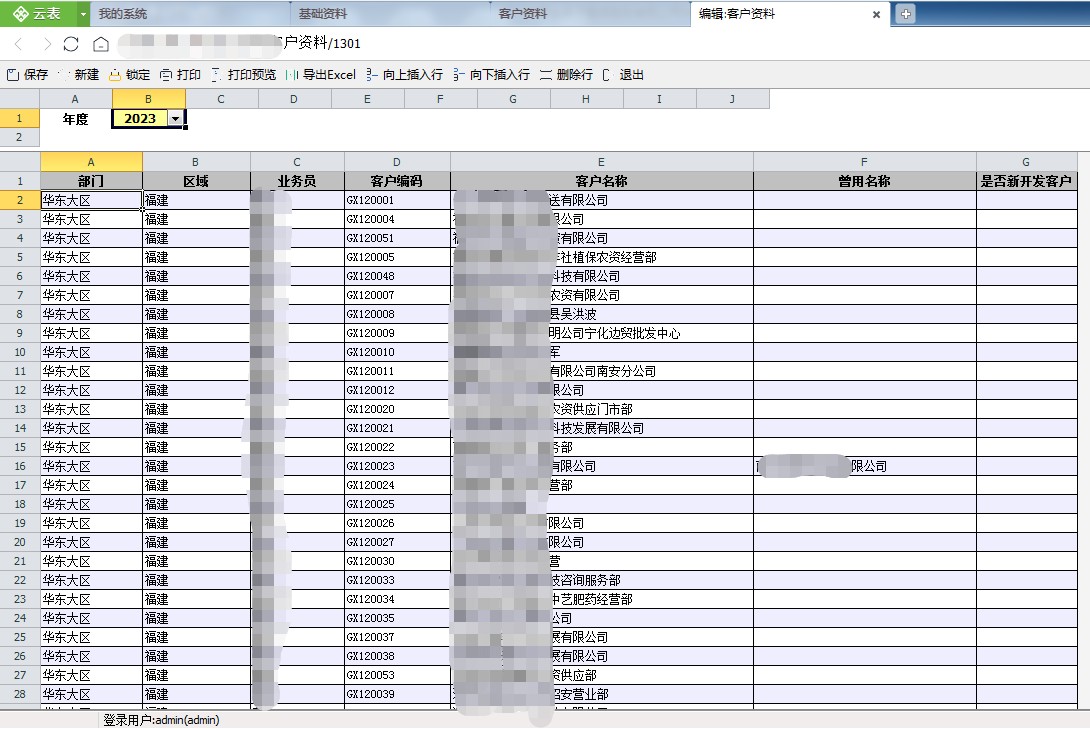Select customer code cell GX120012
1090x729 pixels.
tap(397, 390)
